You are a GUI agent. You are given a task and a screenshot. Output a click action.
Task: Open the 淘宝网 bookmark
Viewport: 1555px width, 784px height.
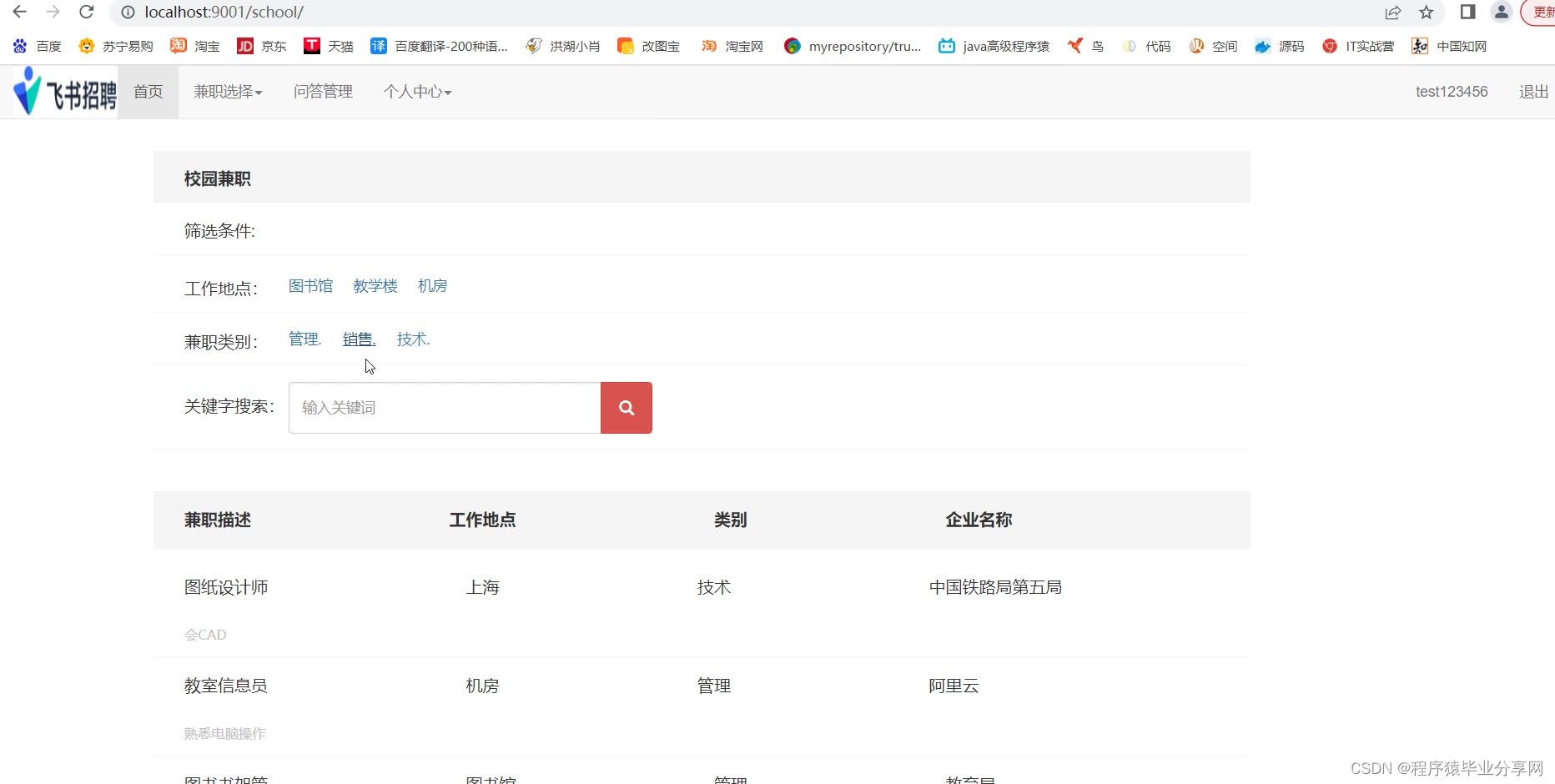click(732, 46)
